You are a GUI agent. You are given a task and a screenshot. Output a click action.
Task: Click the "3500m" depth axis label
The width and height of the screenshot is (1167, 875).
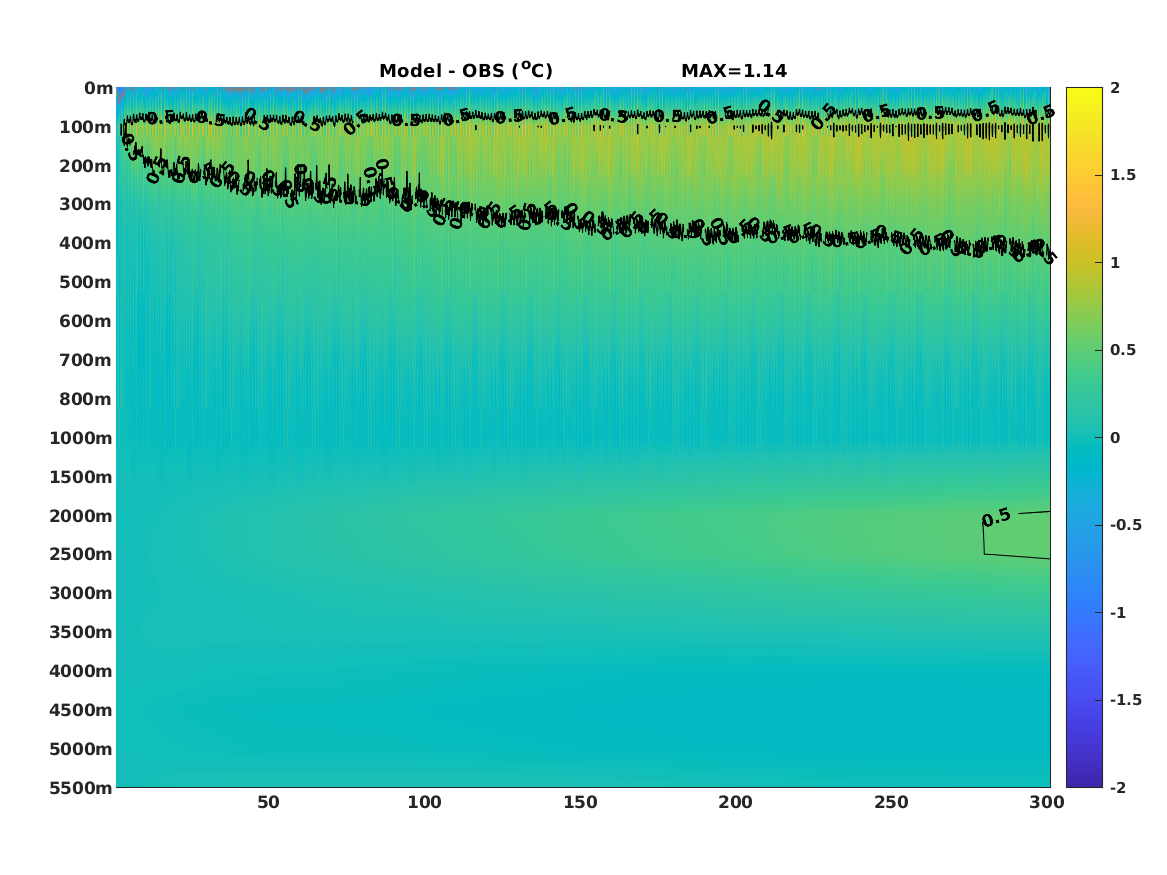[x=80, y=632]
